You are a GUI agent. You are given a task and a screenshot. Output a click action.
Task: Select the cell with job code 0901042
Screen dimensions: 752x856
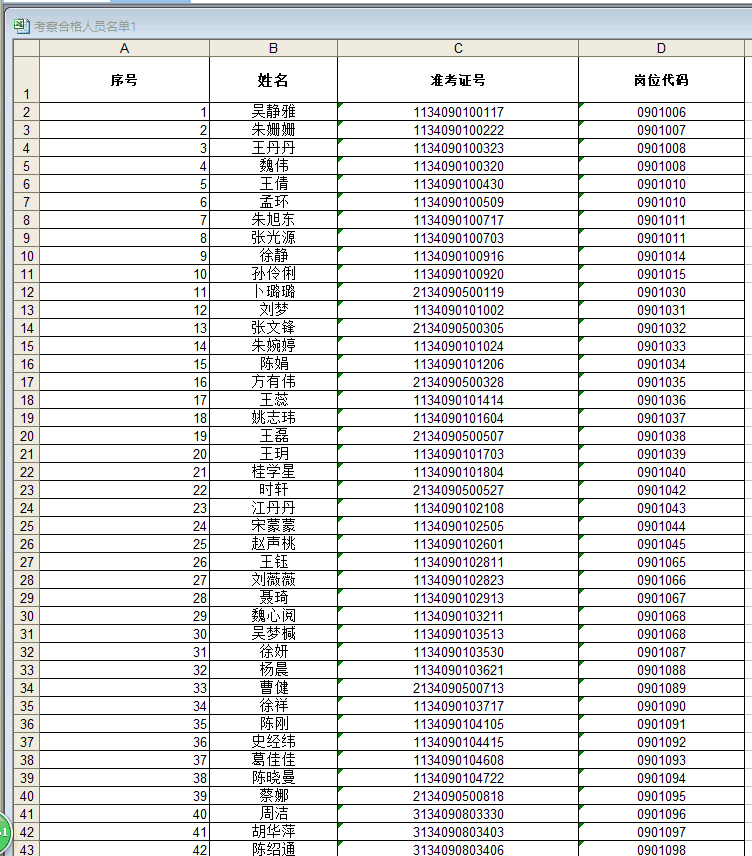[661, 490]
